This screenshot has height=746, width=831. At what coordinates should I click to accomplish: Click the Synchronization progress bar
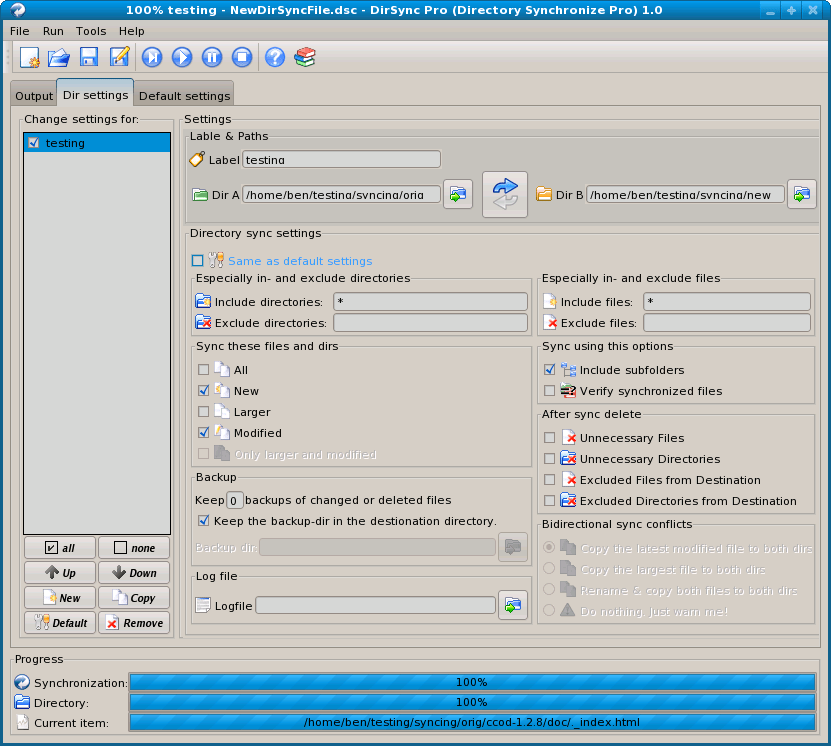[x=472, y=682]
